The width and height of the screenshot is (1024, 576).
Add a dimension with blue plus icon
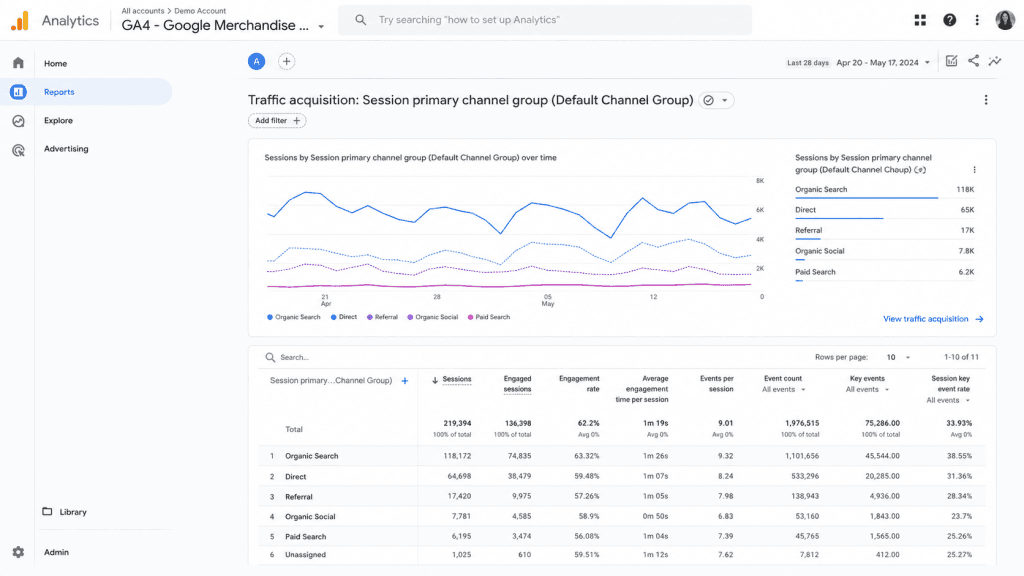pyautogui.click(x=405, y=381)
